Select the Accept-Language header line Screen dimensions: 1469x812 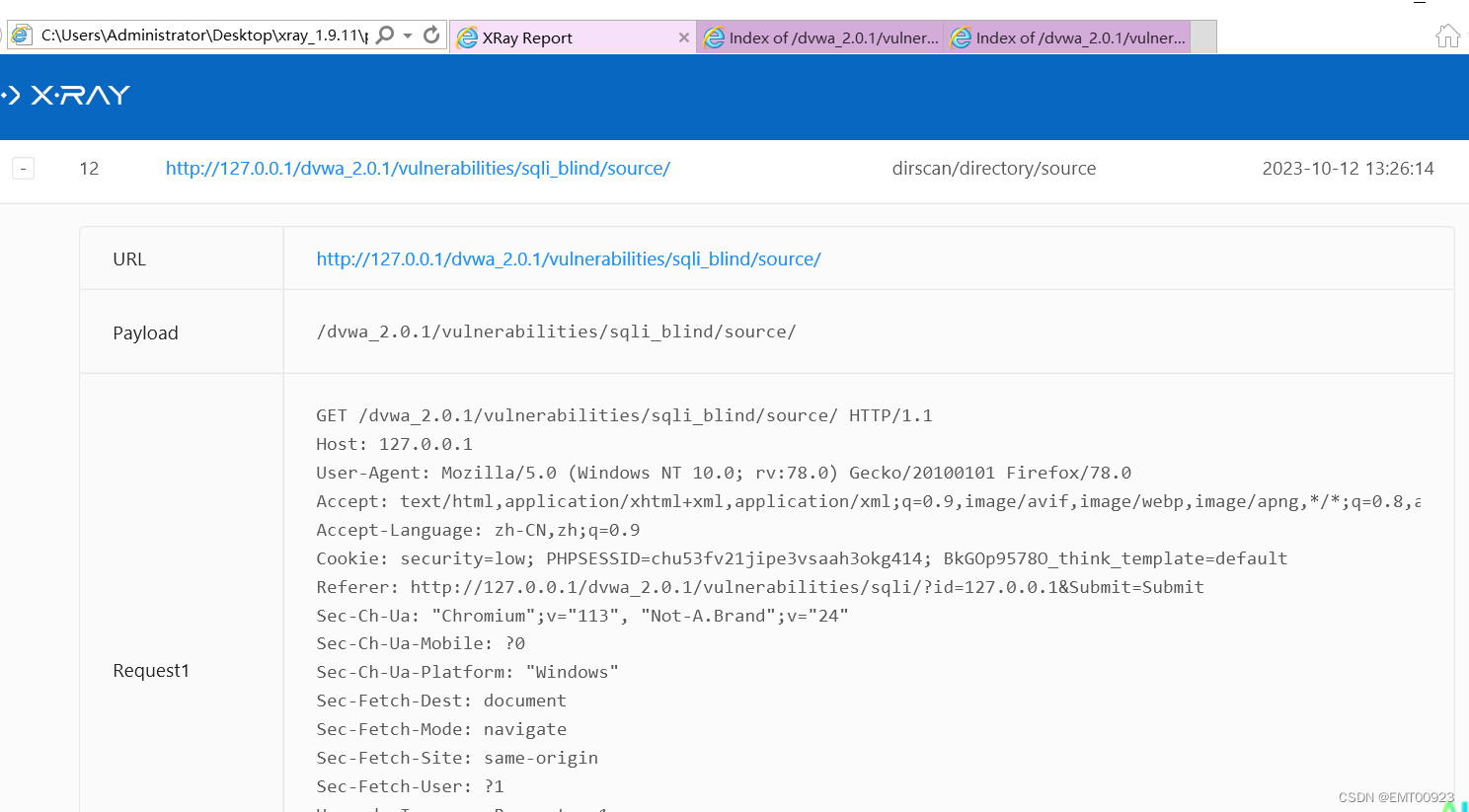click(x=478, y=530)
